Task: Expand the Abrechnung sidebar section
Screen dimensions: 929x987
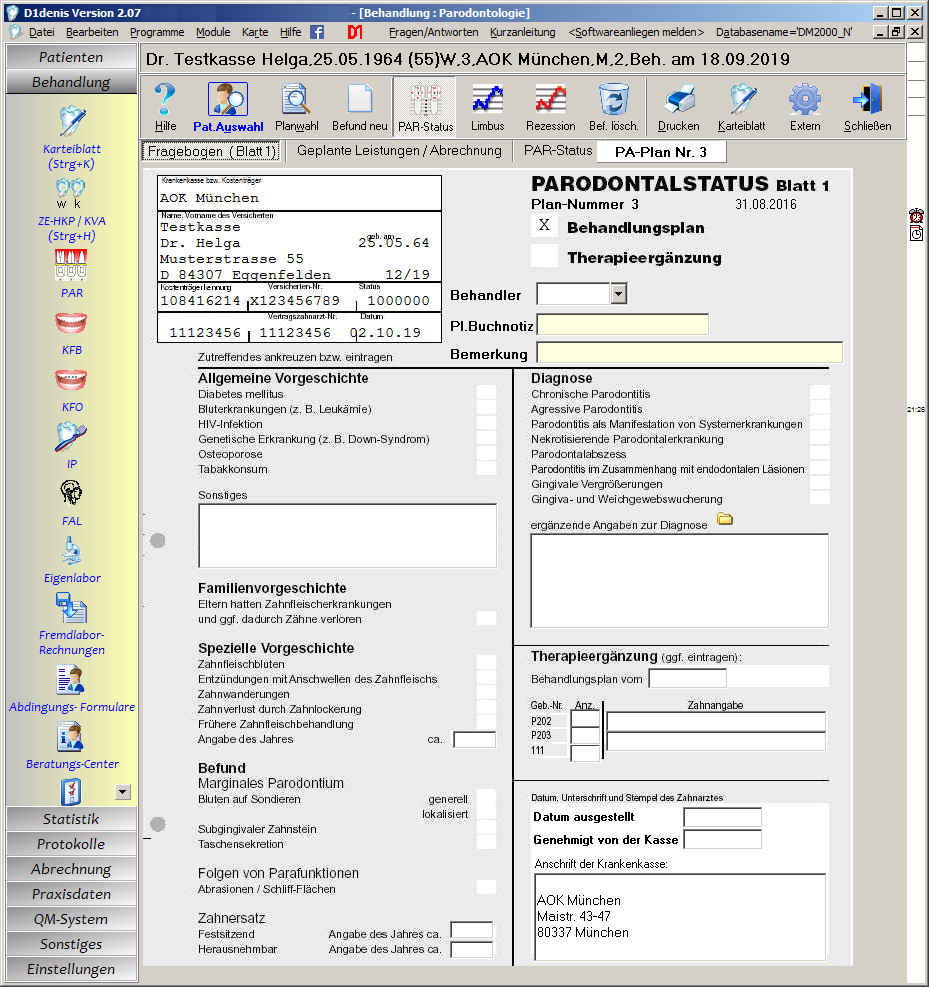Action: [x=71, y=869]
